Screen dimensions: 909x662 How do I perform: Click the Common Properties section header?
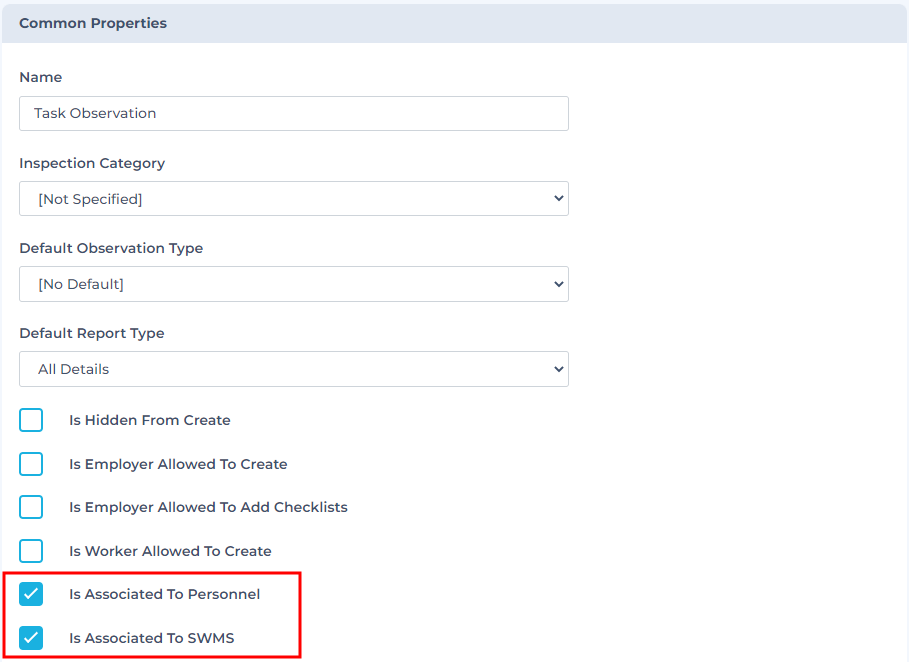point(93,23)
